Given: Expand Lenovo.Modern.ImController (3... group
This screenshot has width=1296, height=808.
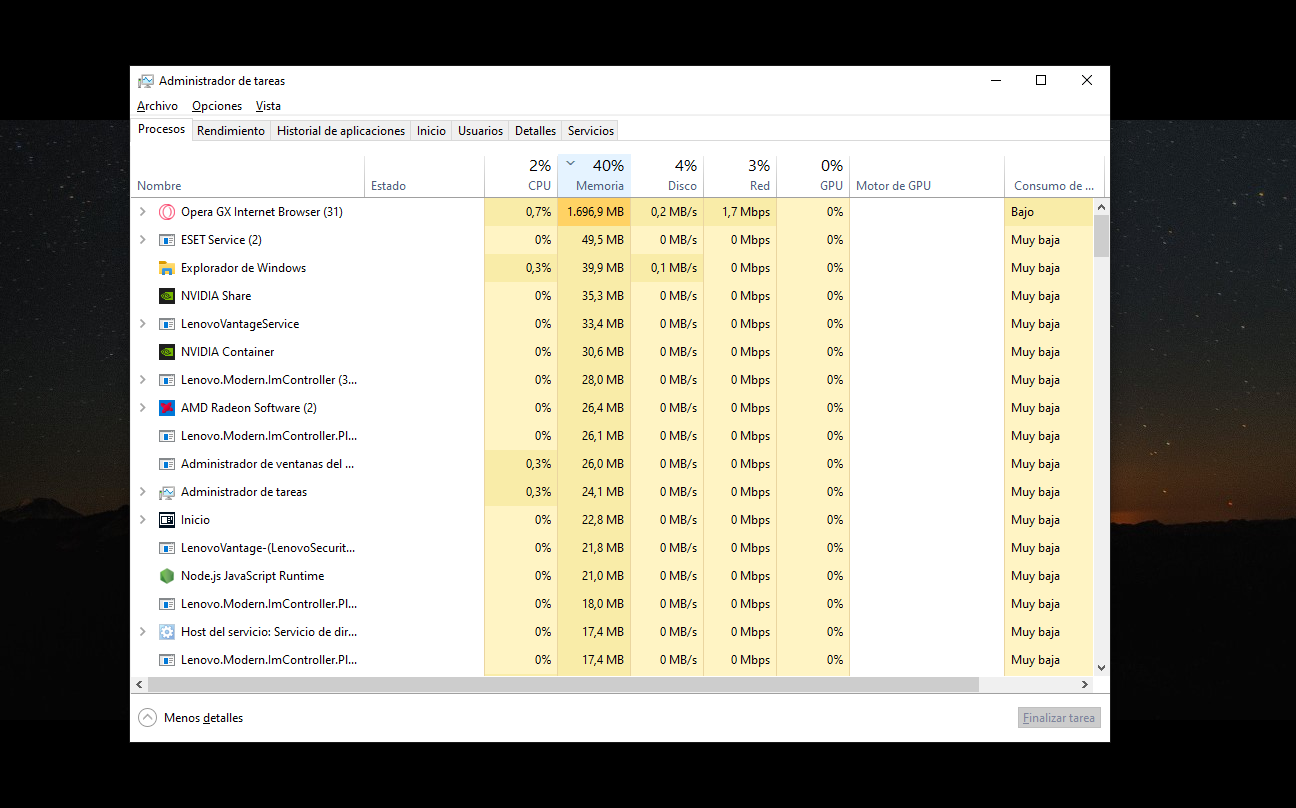Looking at the screenshot, I should click(142, 380).
